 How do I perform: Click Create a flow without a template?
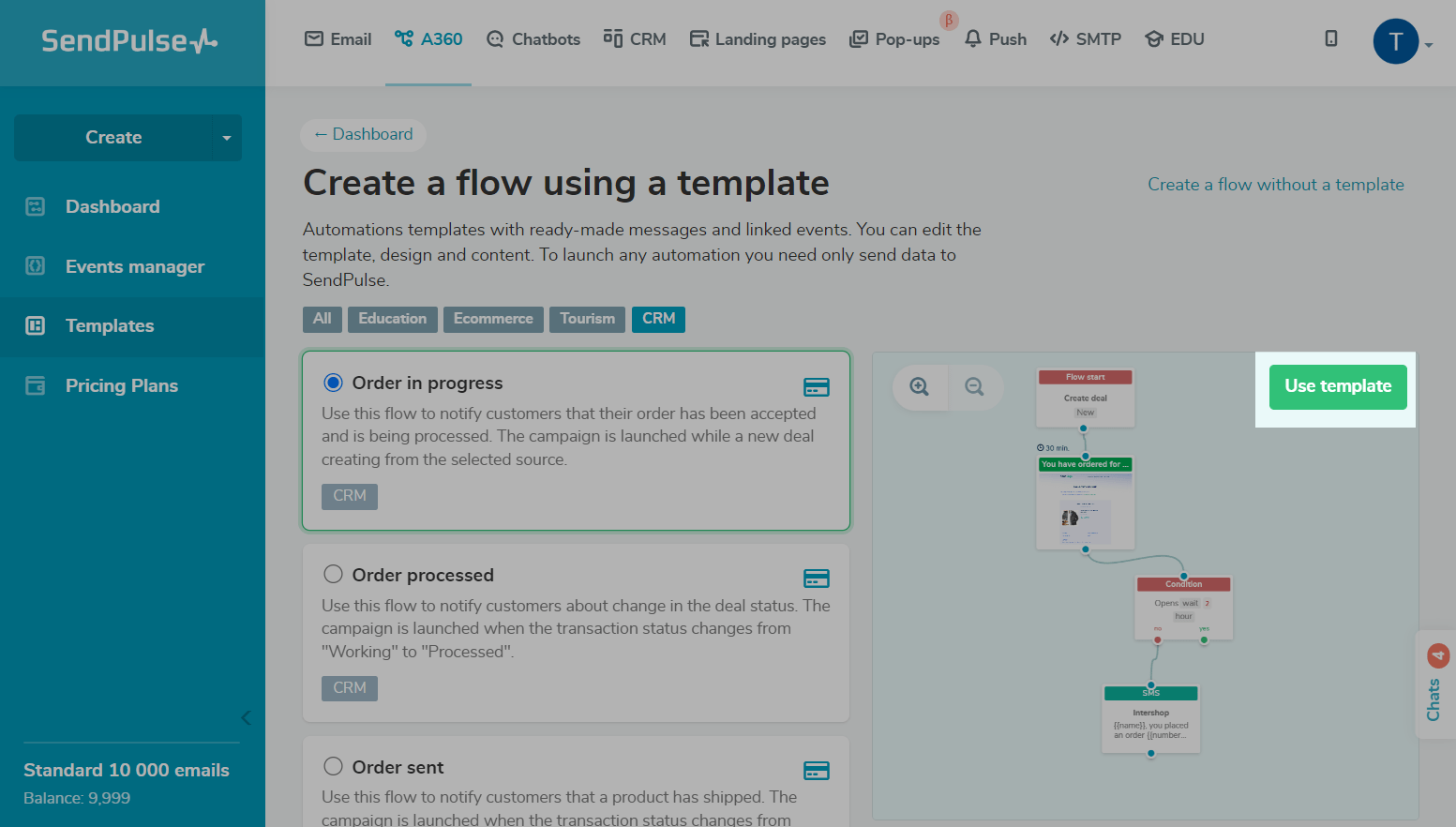1276,185
